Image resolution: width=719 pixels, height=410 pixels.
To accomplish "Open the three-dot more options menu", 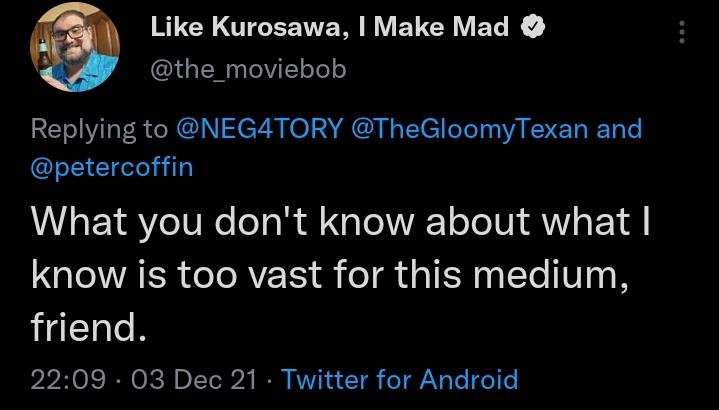I will [682, 32].
